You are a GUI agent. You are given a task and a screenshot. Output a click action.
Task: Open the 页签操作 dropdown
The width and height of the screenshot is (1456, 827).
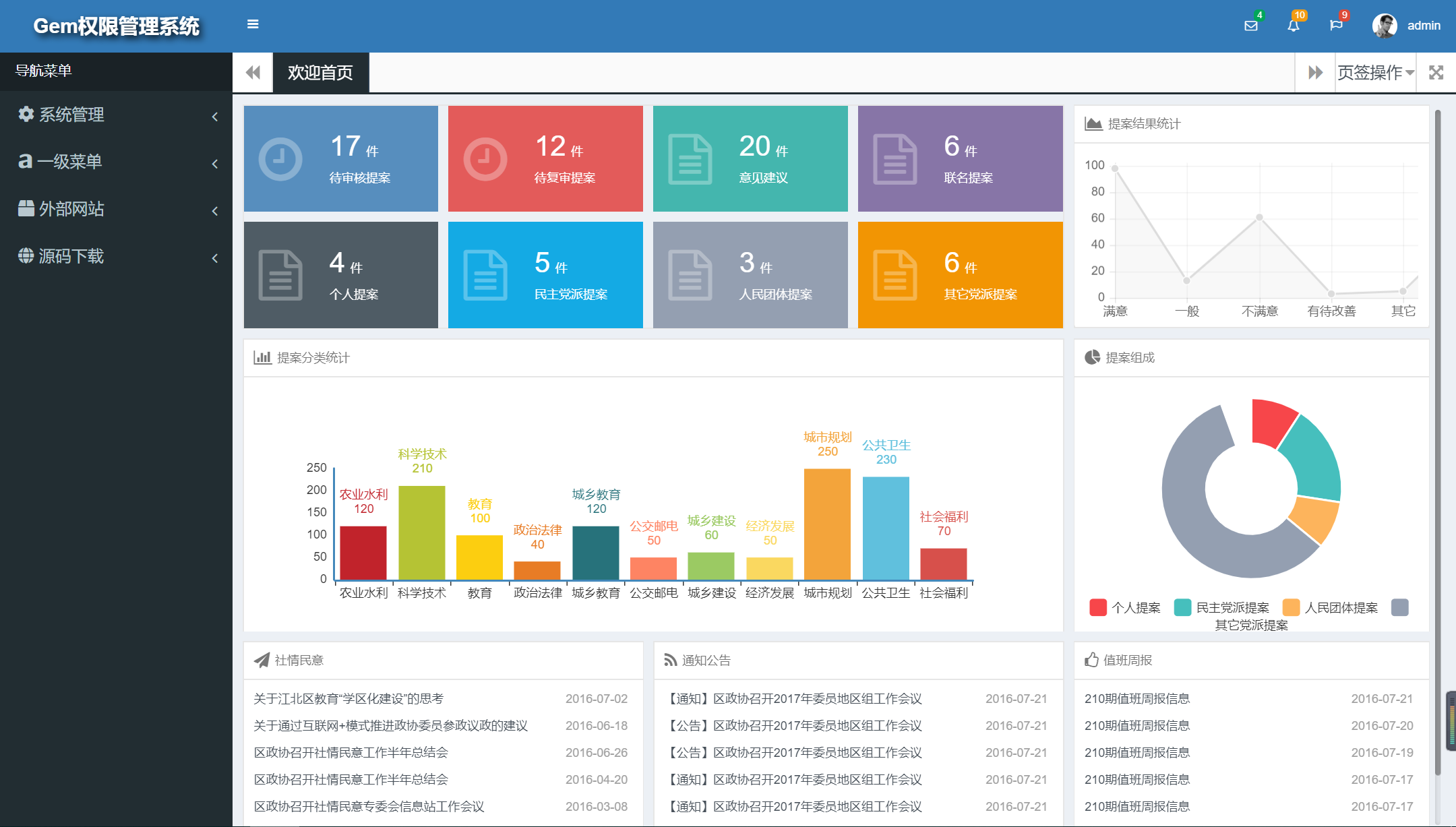point(1375,73)
